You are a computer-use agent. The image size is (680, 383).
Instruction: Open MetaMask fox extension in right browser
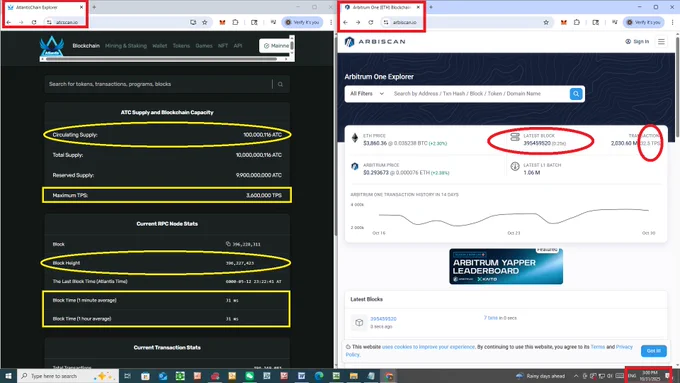click(x=563, y=22)
